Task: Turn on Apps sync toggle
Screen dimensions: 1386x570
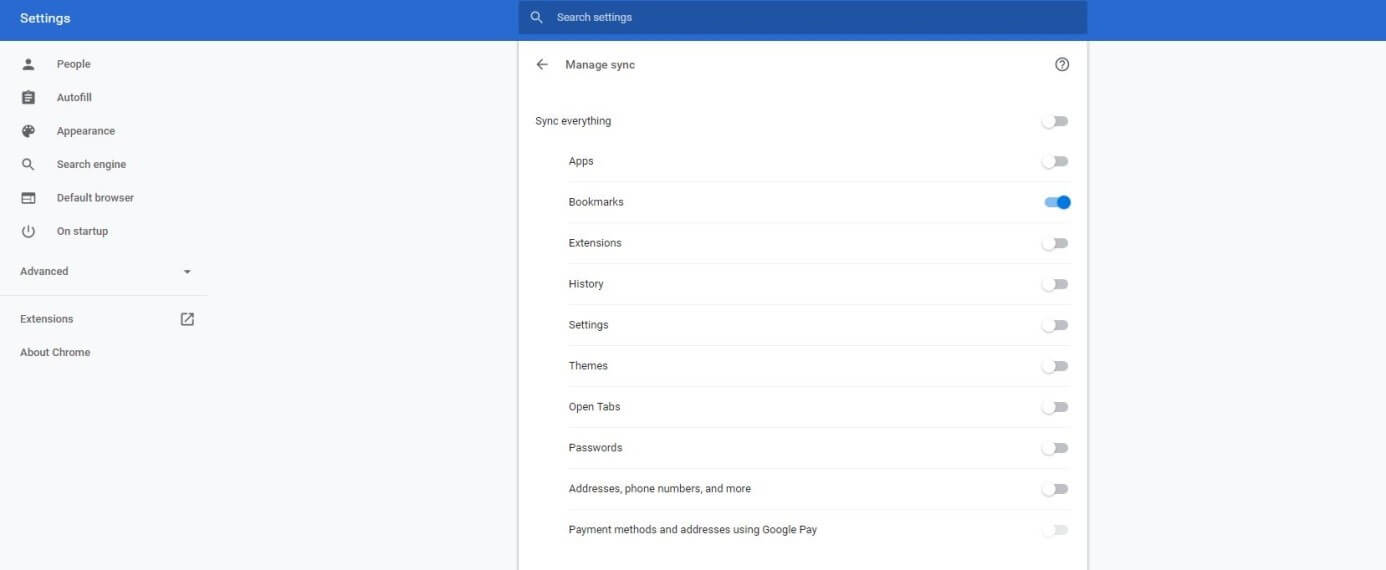Action: [x=1055, y=161]
